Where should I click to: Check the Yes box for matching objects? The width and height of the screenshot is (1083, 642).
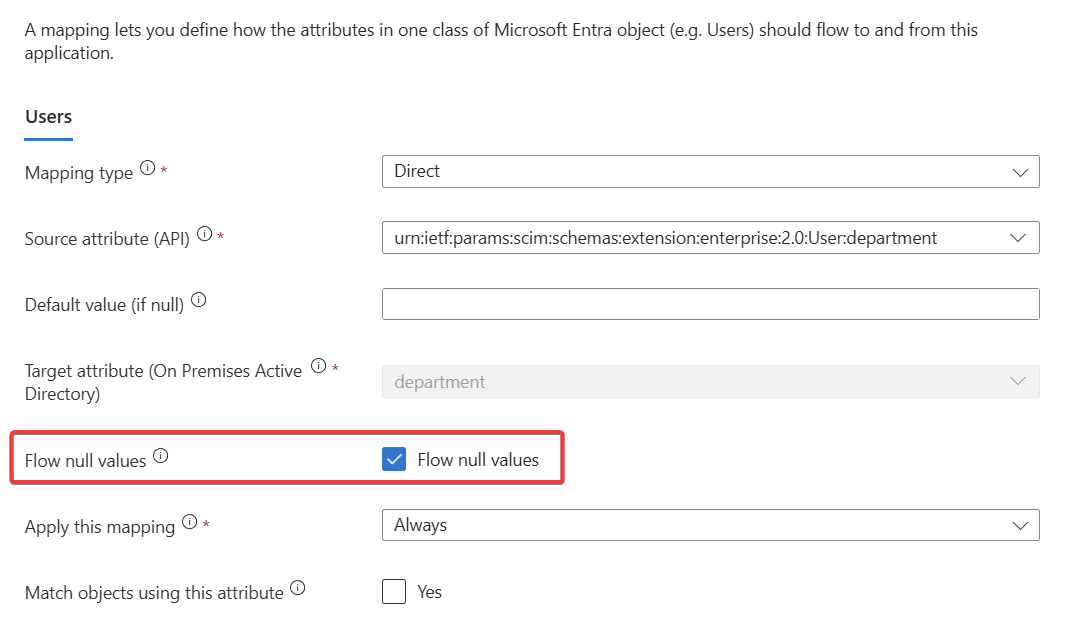click(394, 592)
